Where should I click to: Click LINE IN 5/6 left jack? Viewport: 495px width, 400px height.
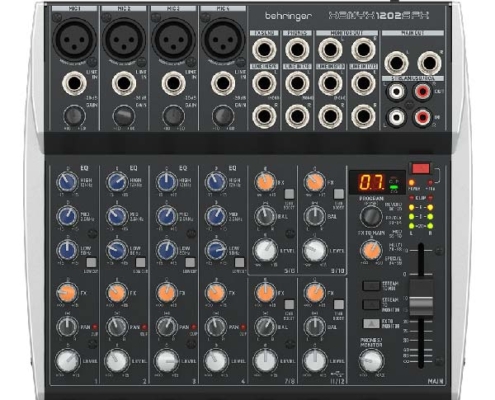click(264, 83)
